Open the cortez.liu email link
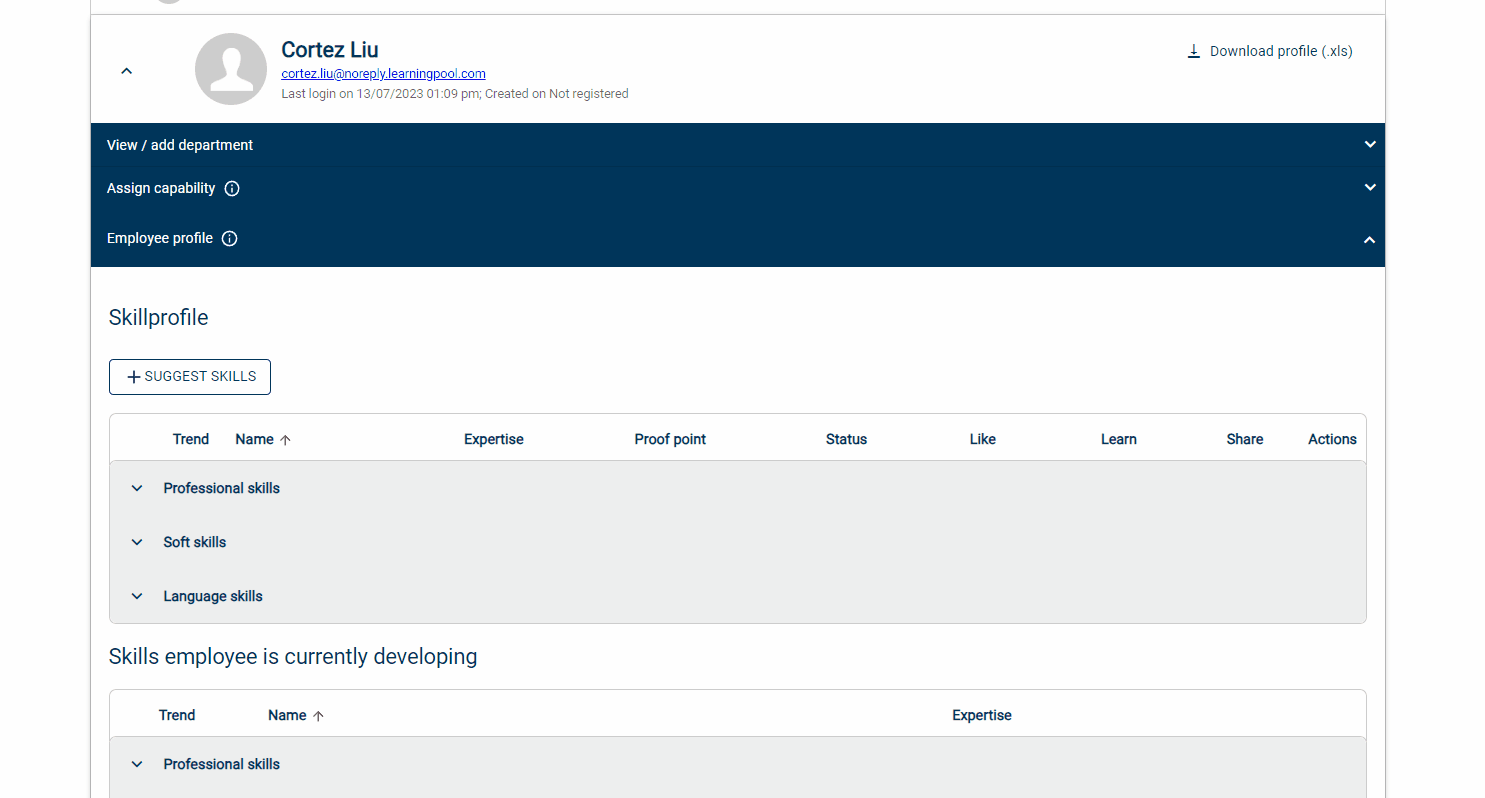 (383, 74)
